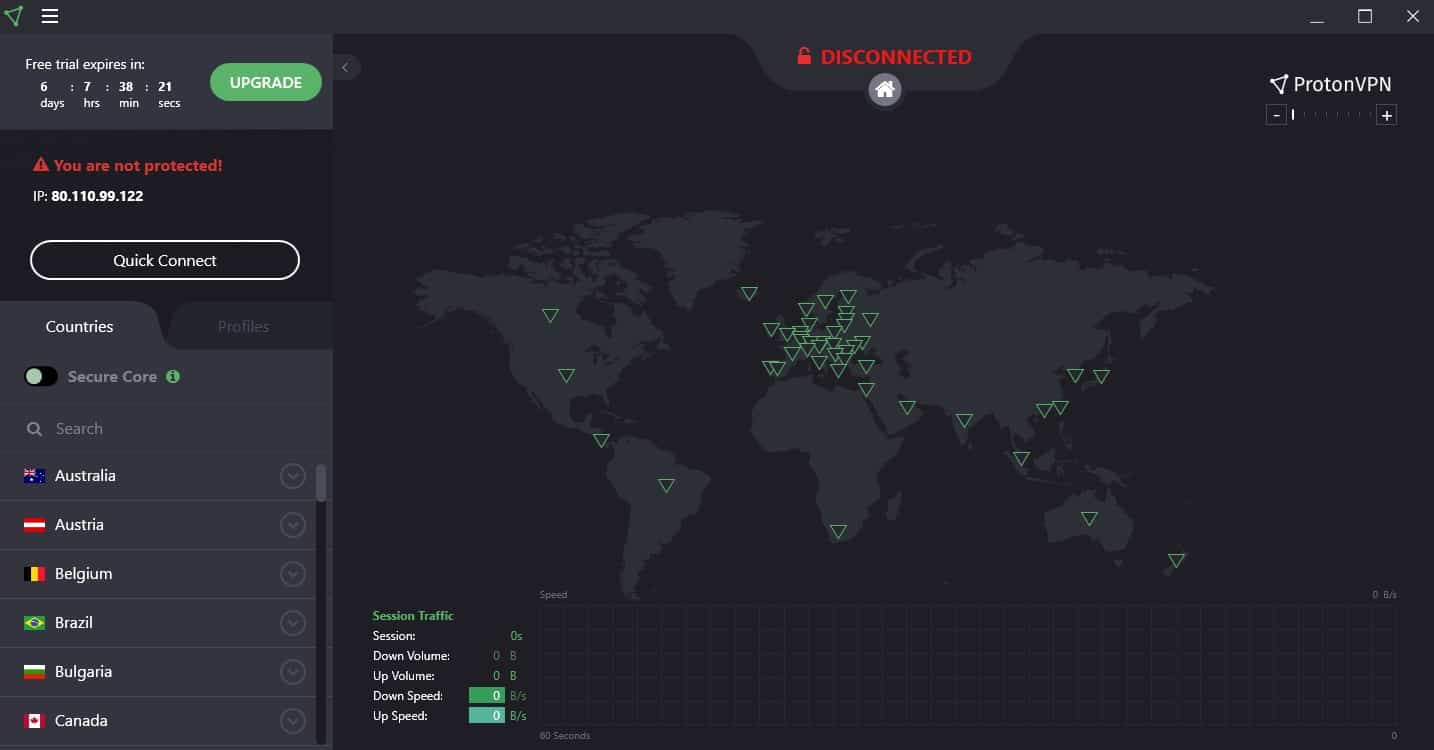
Task: Select the India server marker on map
Action: (x=964, y=420)
